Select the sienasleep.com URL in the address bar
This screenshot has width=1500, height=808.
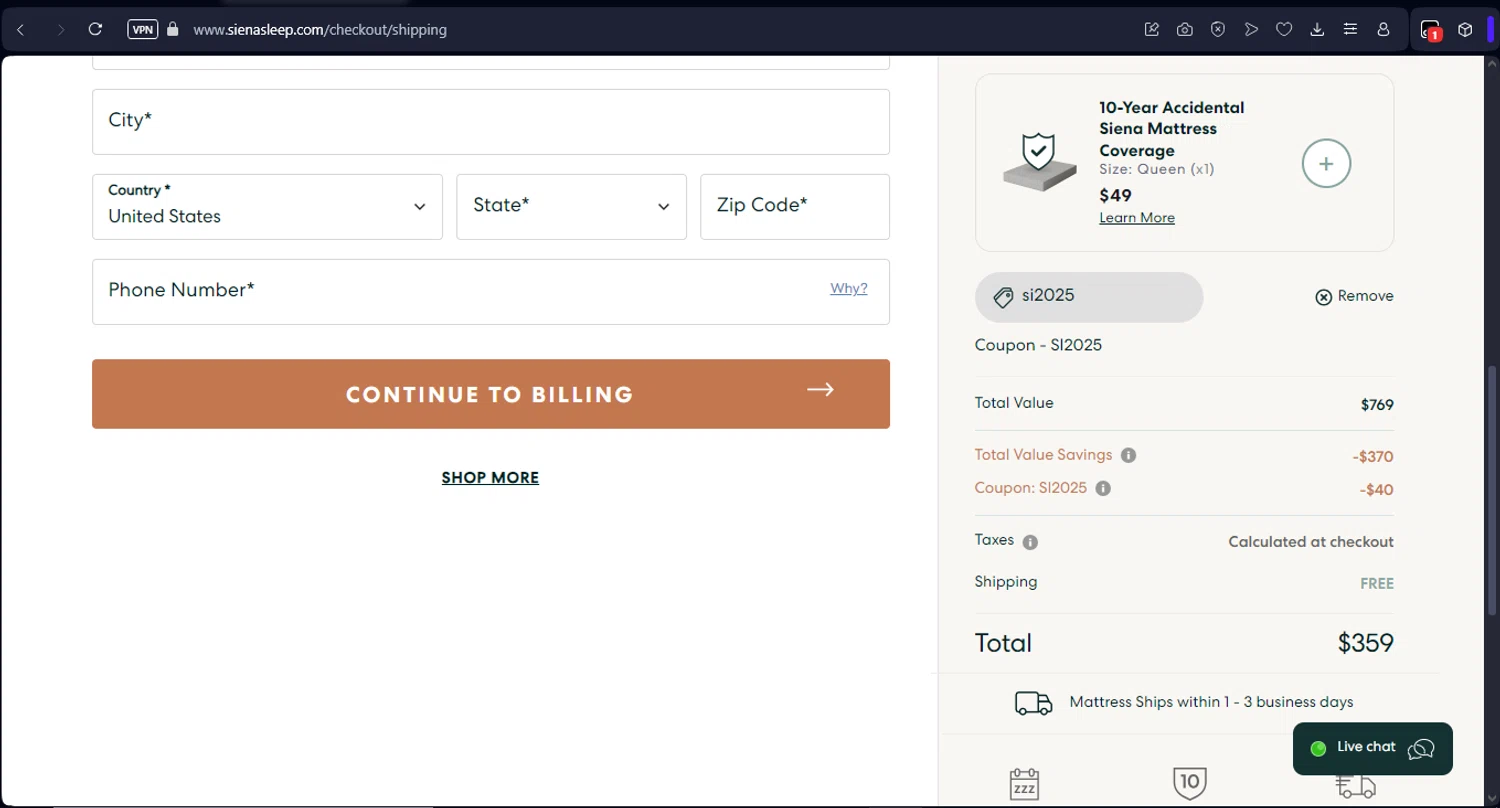(320, 30)
